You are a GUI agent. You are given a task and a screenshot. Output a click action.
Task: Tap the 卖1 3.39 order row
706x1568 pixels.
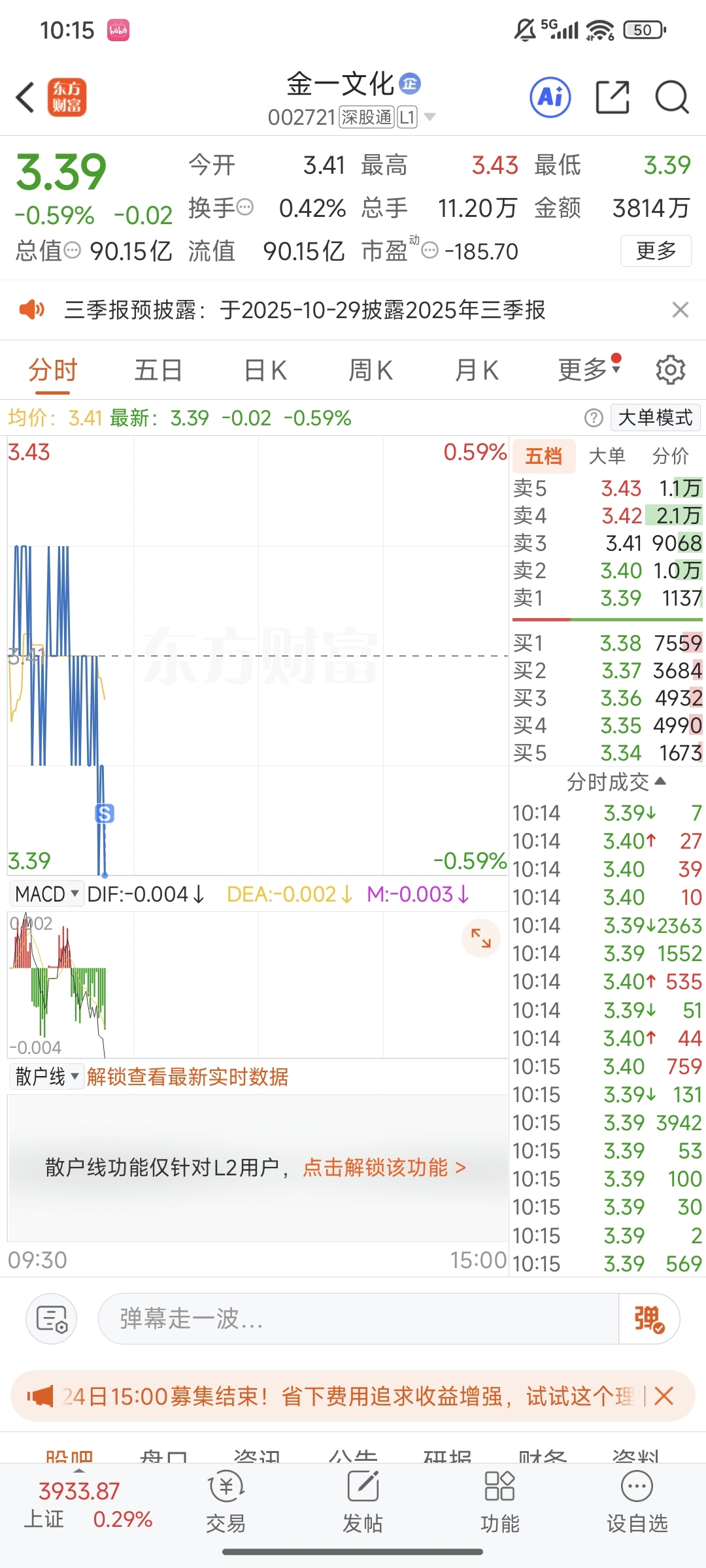pyautogui.click(x=607, y=598)
